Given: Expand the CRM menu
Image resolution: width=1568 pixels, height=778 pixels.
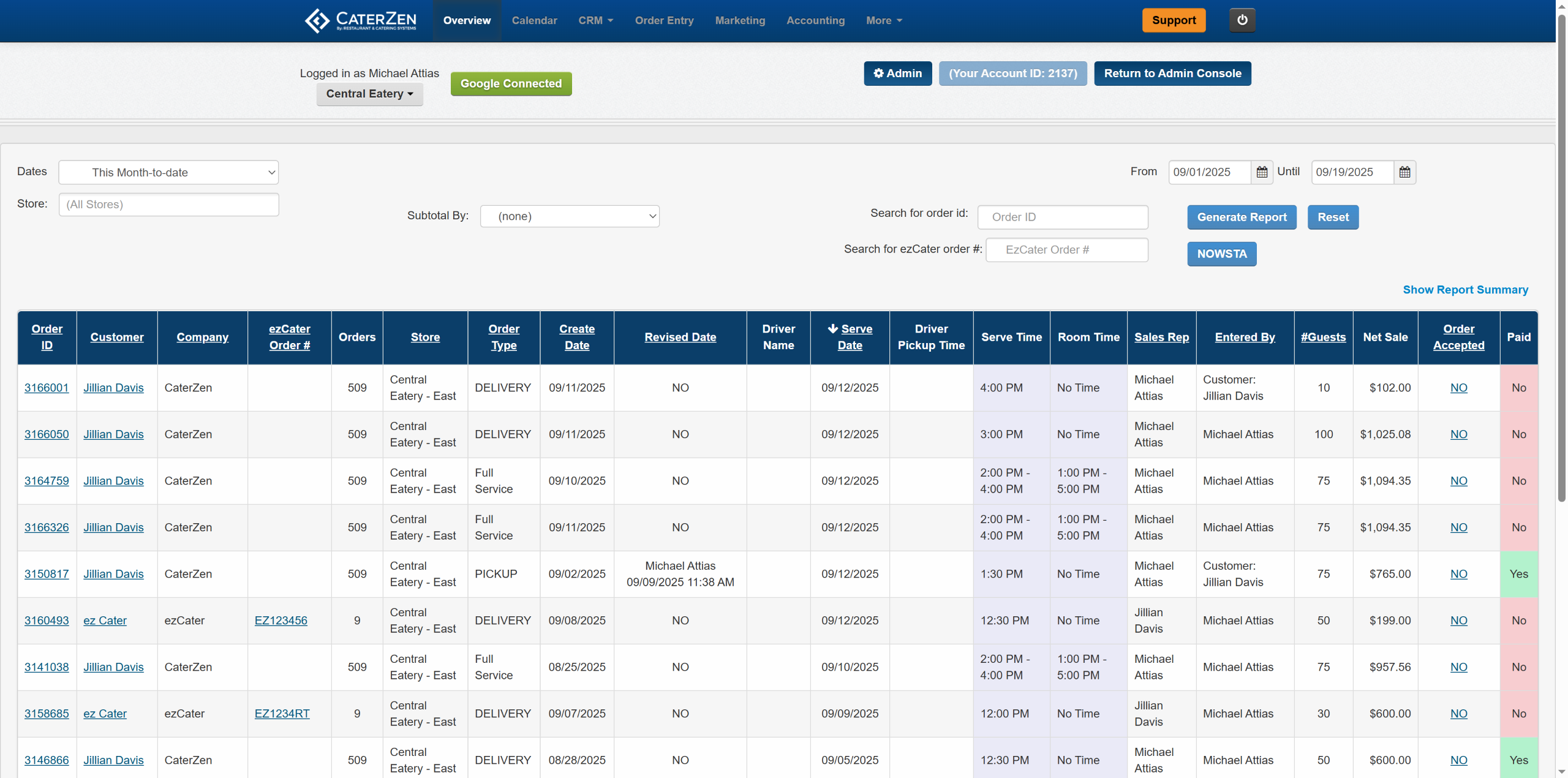Looking at the screenshot, I should [595, 21].
